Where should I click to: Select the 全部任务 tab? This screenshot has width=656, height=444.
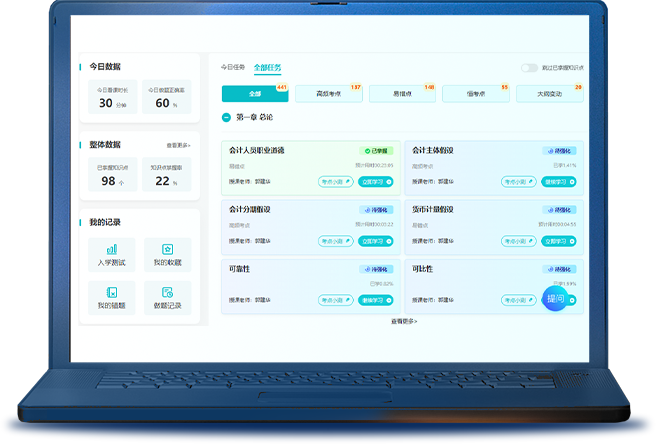(x=267, y=68)
